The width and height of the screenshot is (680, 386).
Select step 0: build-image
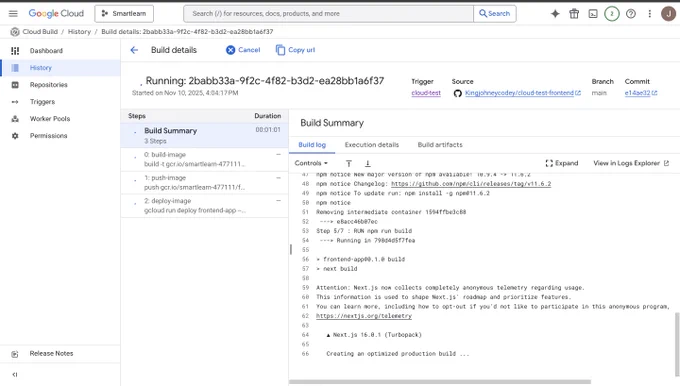[204, 159]
